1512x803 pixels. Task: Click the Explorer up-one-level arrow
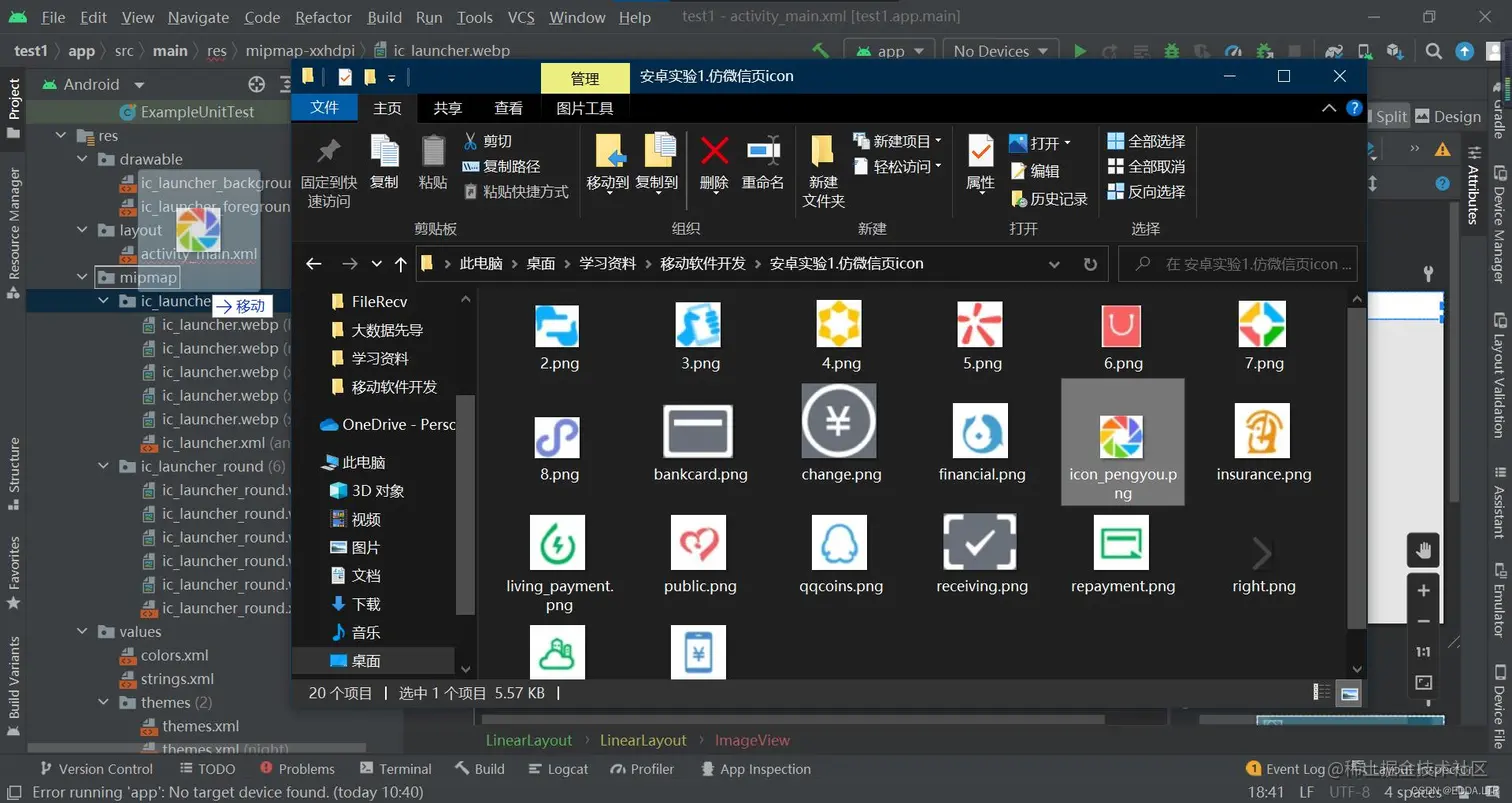[x=401, y=264]
